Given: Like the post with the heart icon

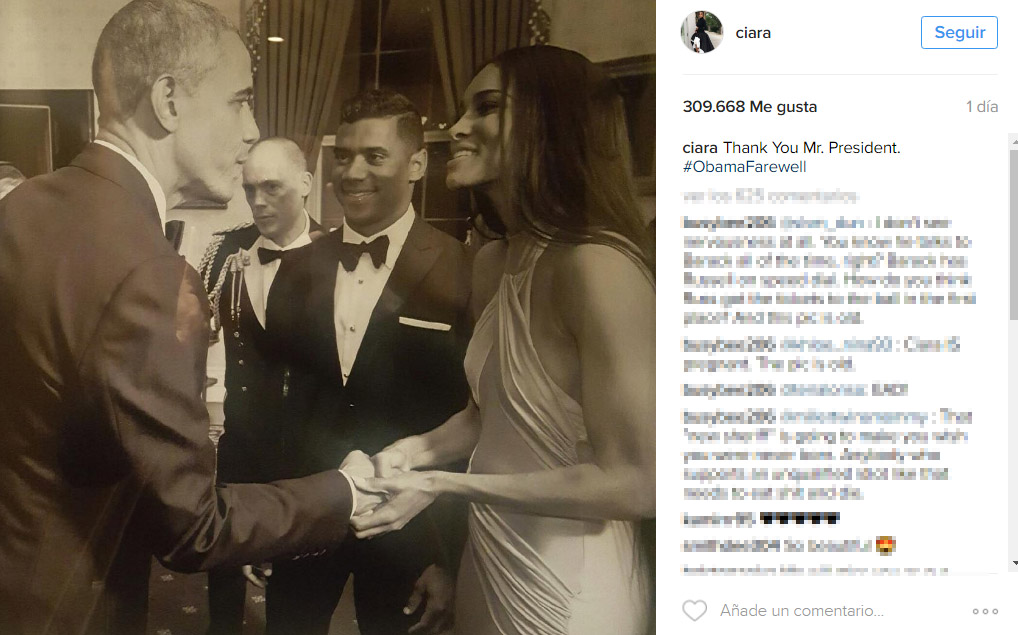Looking at the screenshot, I should (x=694, y=610).
